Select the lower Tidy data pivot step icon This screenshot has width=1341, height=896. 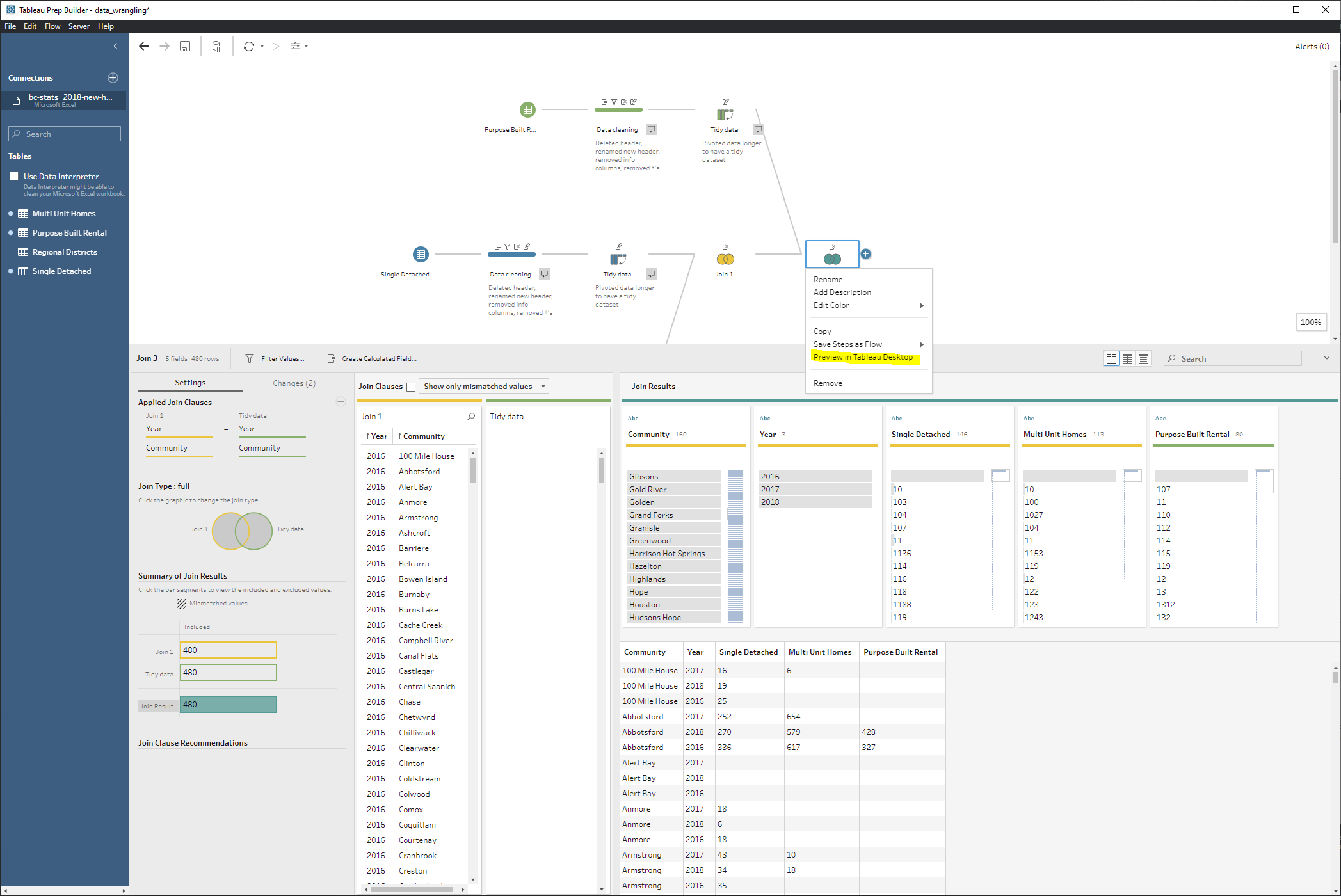(x=618, y=259)
